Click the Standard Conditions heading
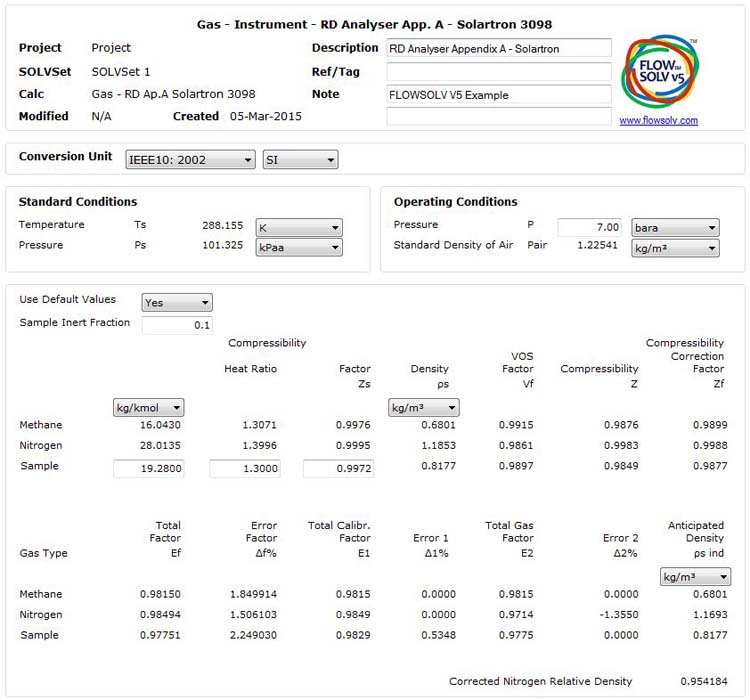This screenshot has height=700, width=750. pyautogui.click(x=78, y=202)
